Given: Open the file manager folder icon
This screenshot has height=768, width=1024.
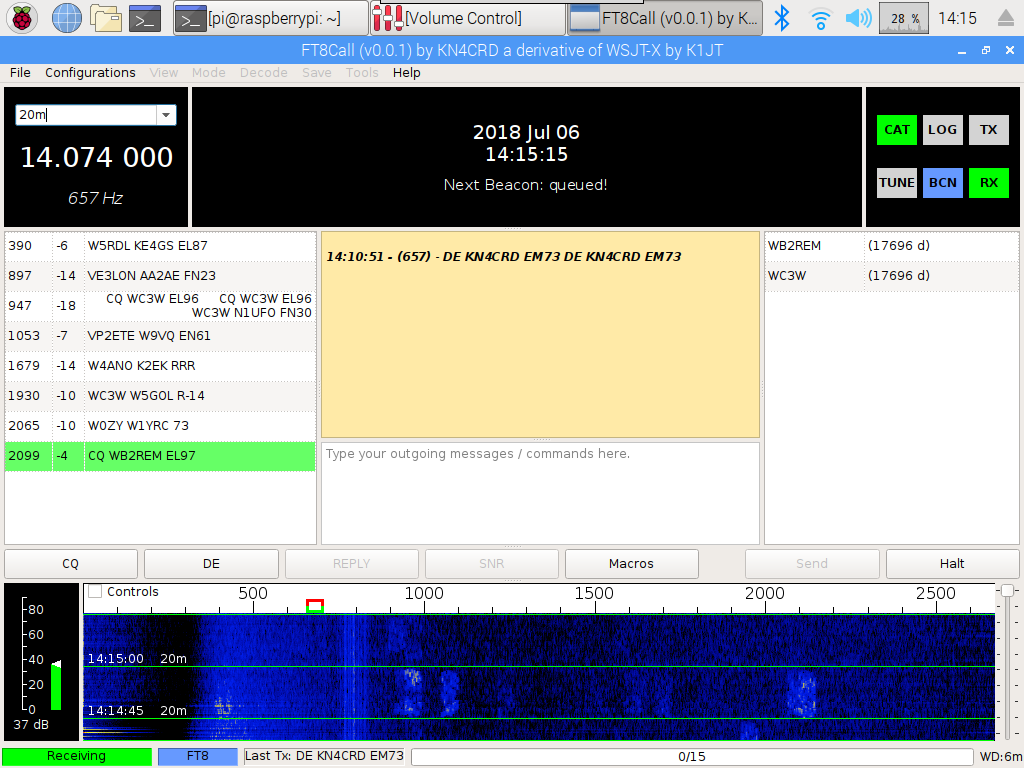Looking at the screenshot, I should 106,18.
